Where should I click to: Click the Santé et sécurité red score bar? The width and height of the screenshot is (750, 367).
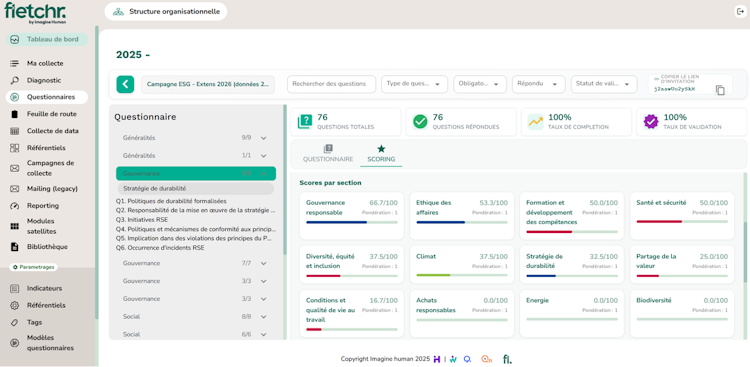pos(682,222)
